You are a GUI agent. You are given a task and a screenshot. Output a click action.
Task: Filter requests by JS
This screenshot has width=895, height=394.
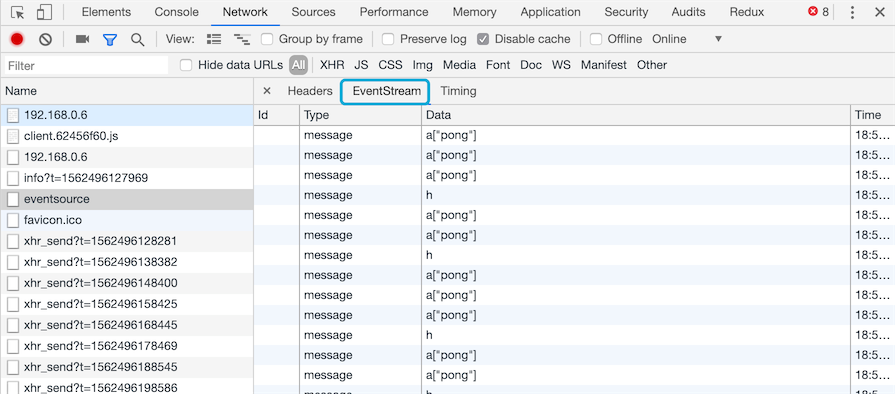[x=361, y=65]
